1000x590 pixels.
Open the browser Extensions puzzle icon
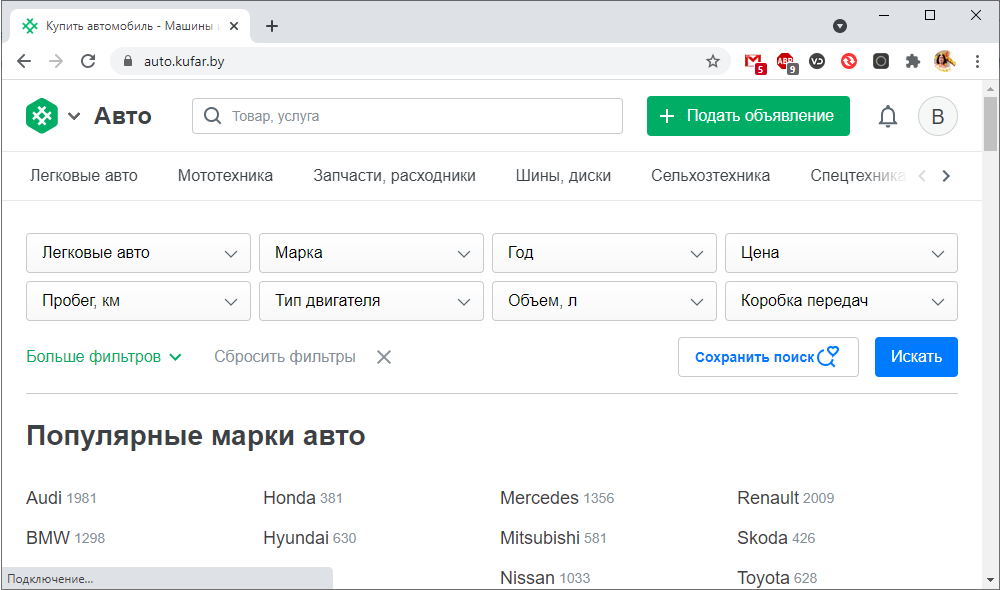(x=912, y=61)
